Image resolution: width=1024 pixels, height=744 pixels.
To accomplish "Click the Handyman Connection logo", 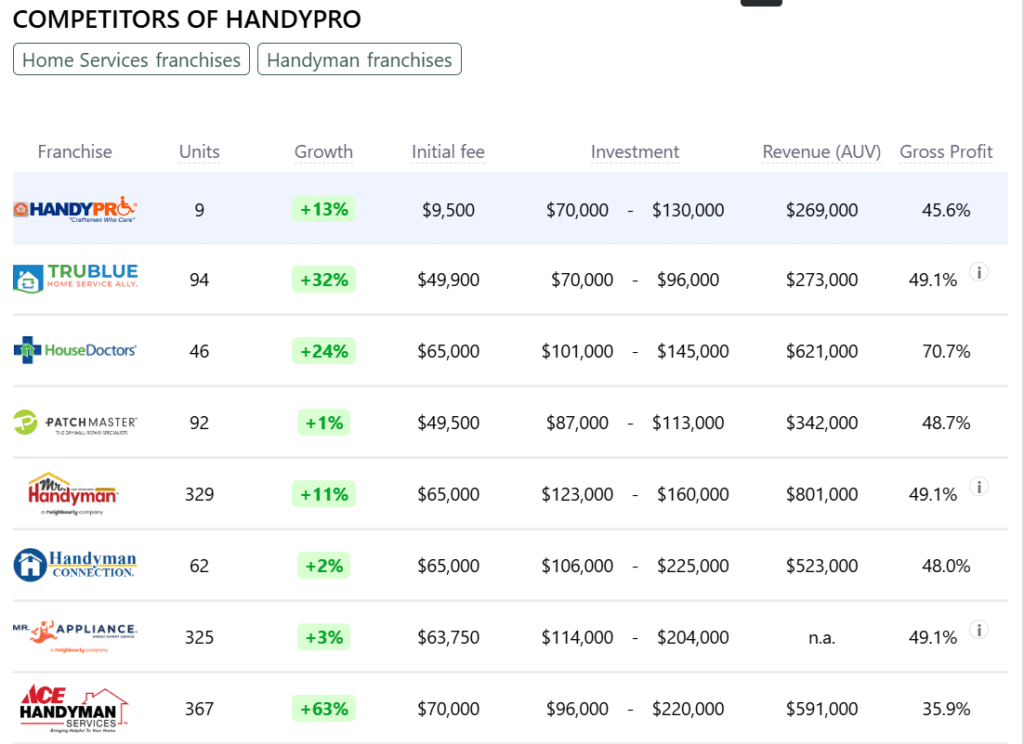I will coord(75,565).
